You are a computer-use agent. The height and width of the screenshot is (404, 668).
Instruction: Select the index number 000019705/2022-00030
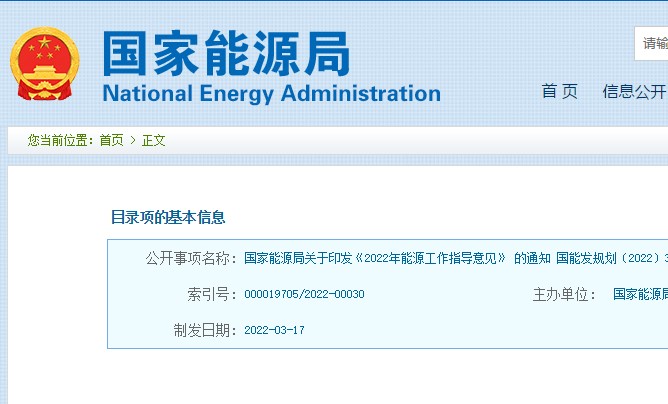coord(304,294)
